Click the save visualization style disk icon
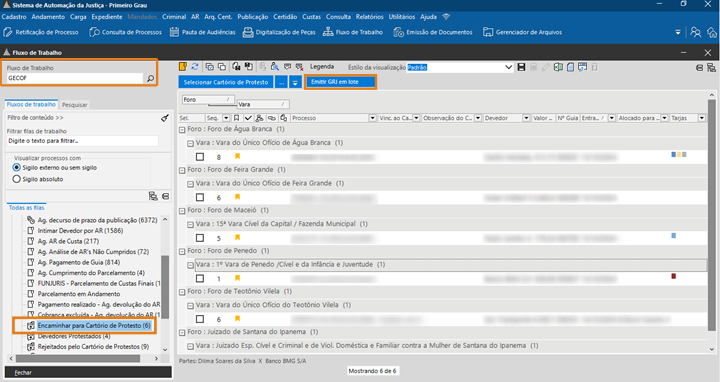The image size is (720, 382). [521, 67]
